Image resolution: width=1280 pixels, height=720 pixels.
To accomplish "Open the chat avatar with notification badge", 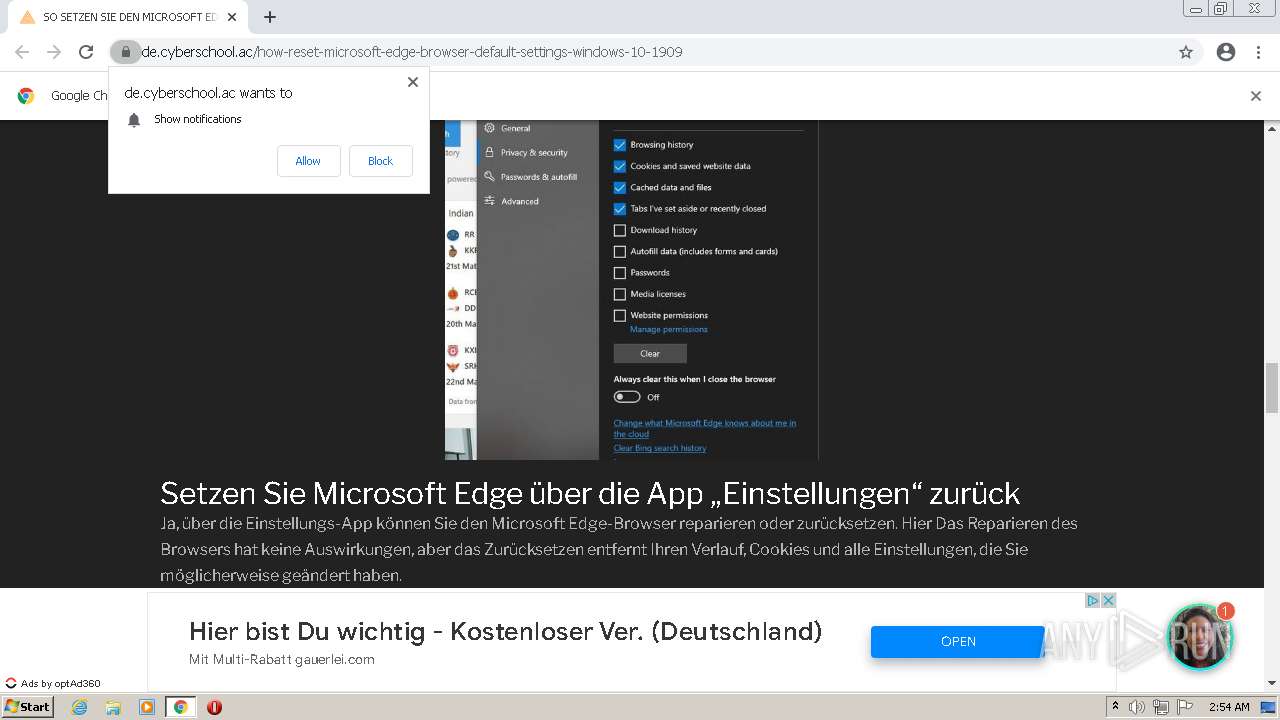I will click(x=1199, y=637).
